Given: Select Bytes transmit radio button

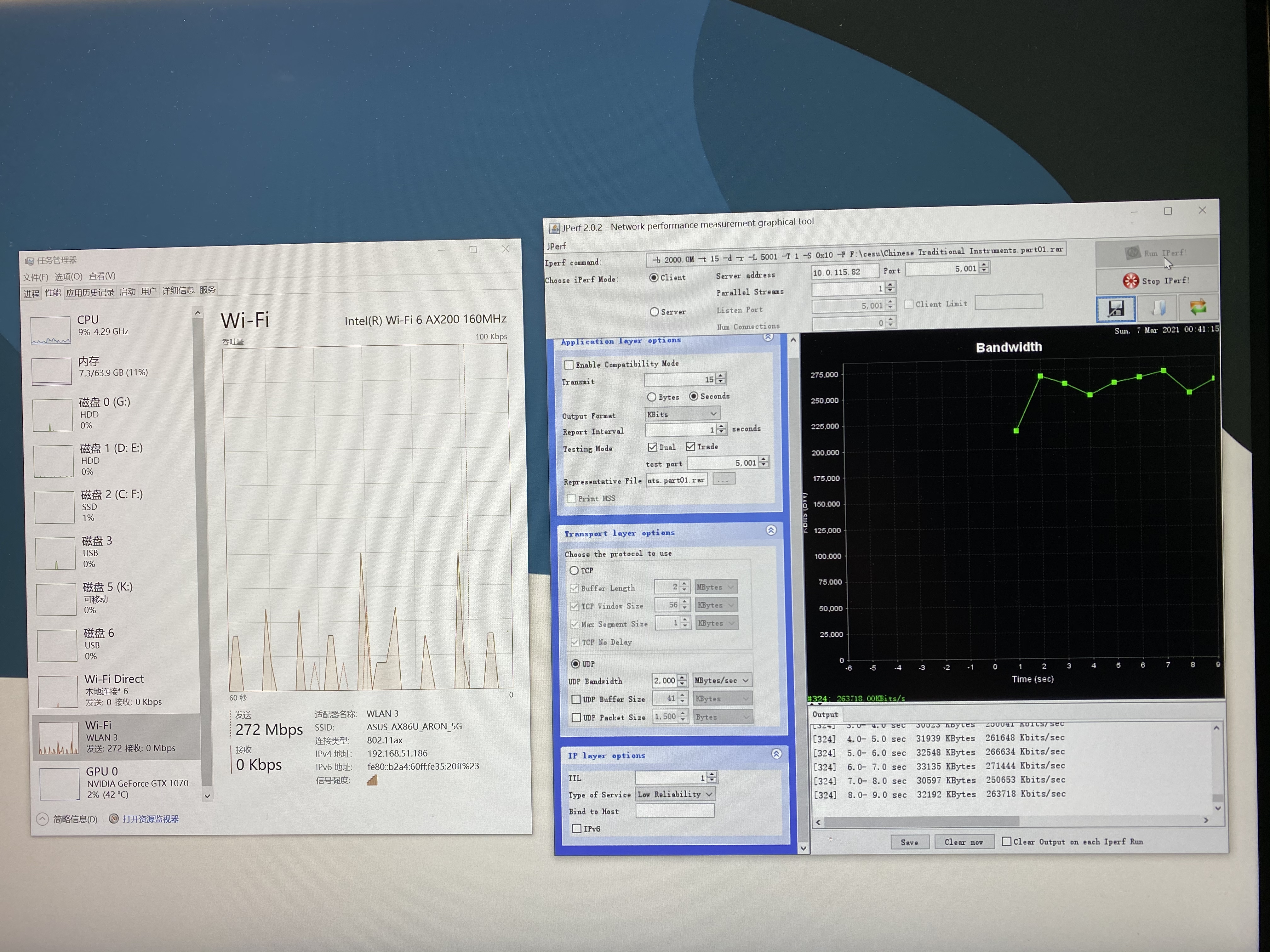Looking at the screenshot, I should click(652, 397).
